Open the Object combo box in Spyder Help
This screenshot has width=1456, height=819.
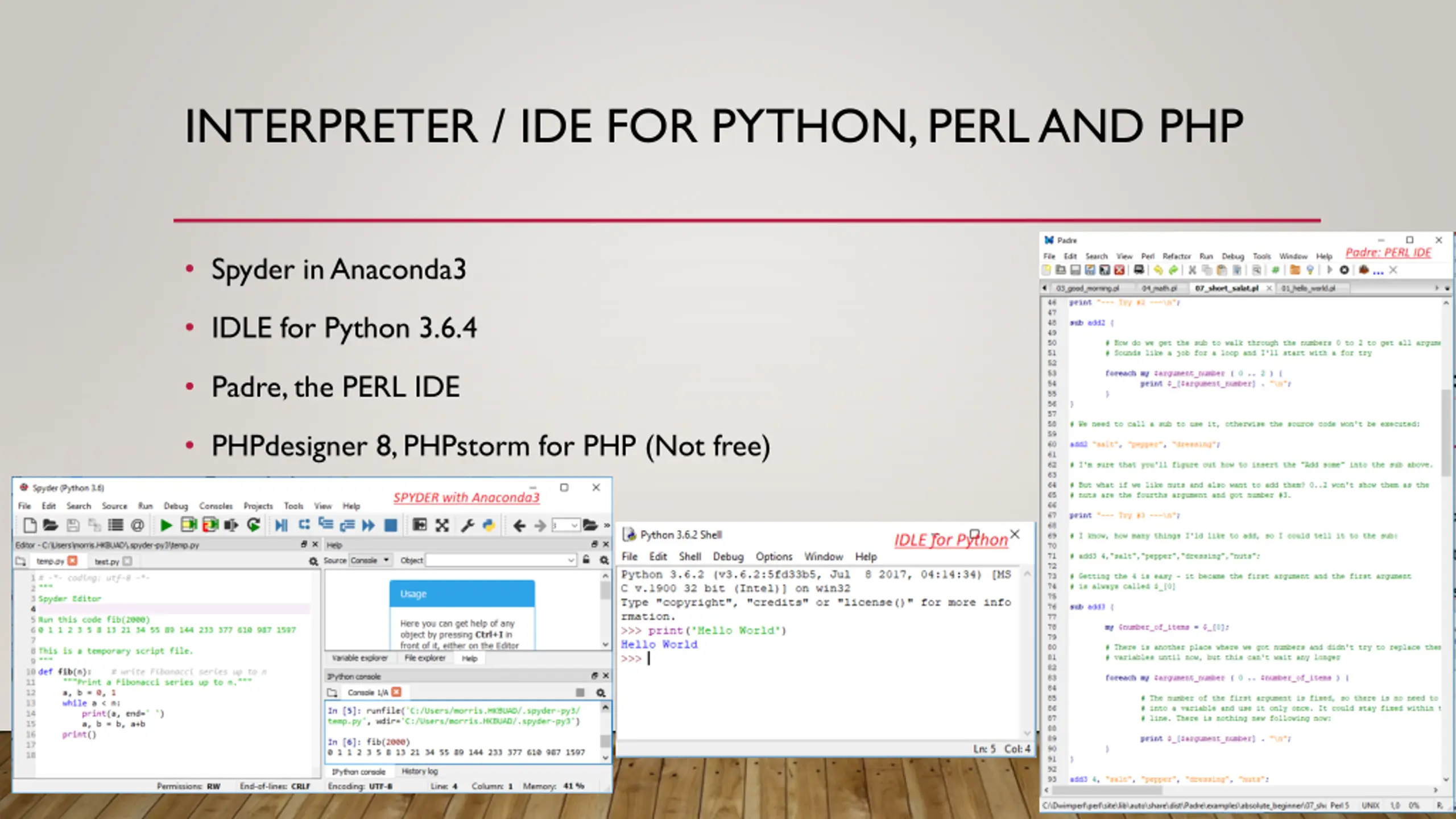pyautogui.click(x=570, y=560)
